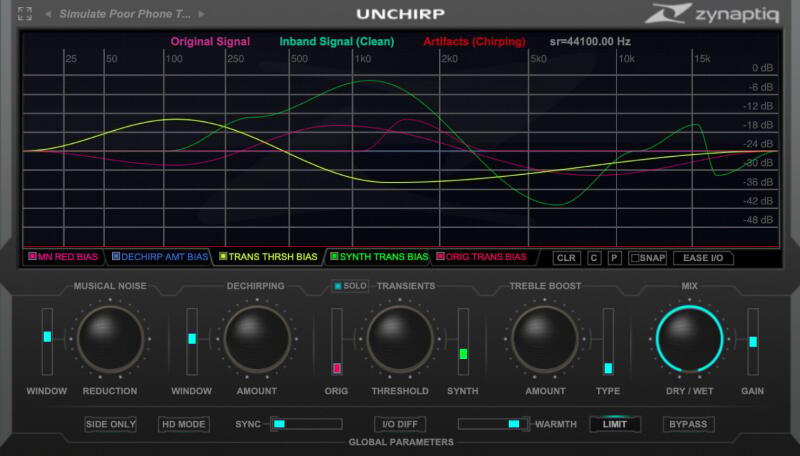Click the Transients Threshold knob
This screenshot has height=456, width=800.
(400, 339)
